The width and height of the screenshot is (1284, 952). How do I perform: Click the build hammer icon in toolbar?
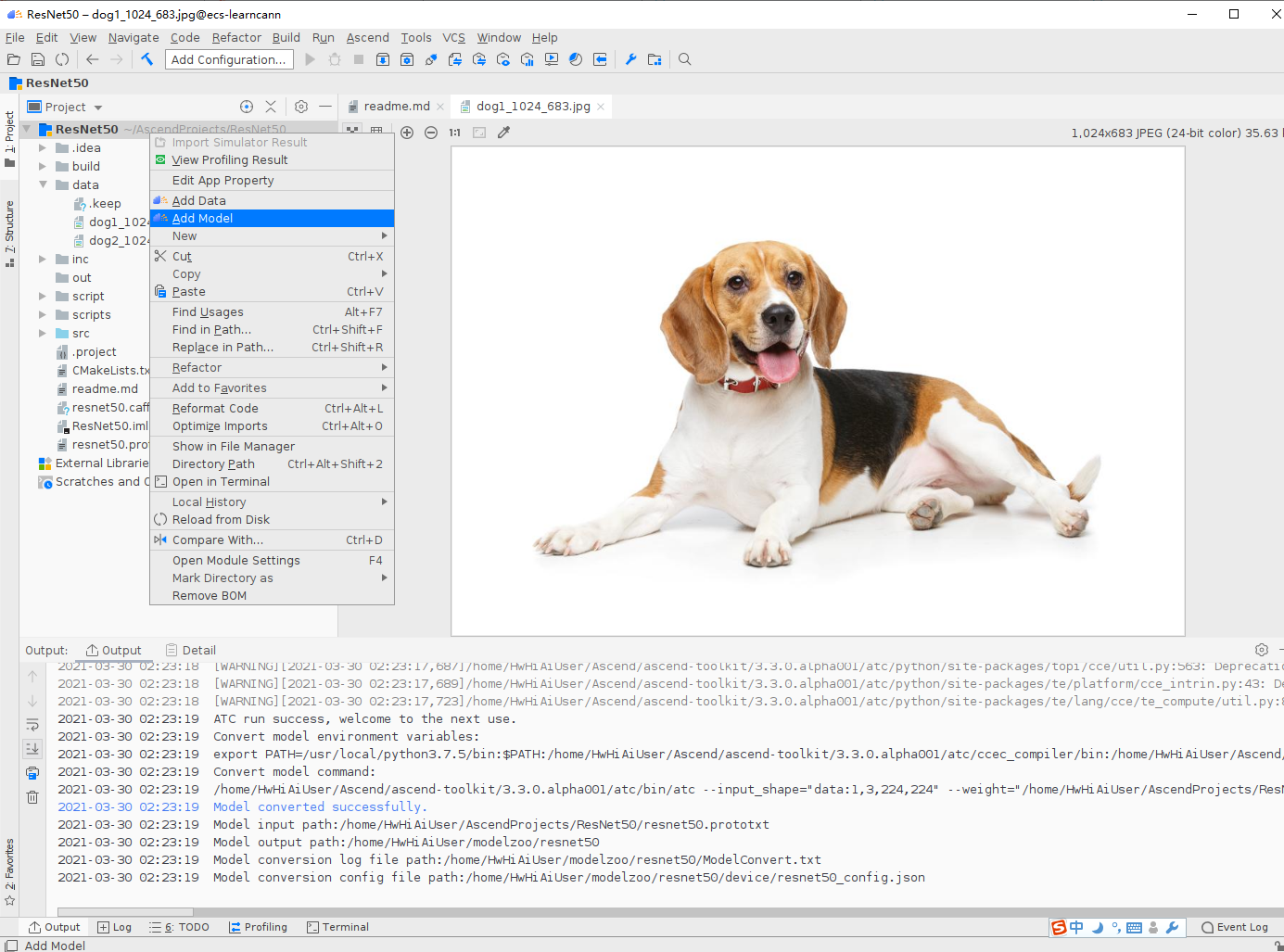point(147,59)
